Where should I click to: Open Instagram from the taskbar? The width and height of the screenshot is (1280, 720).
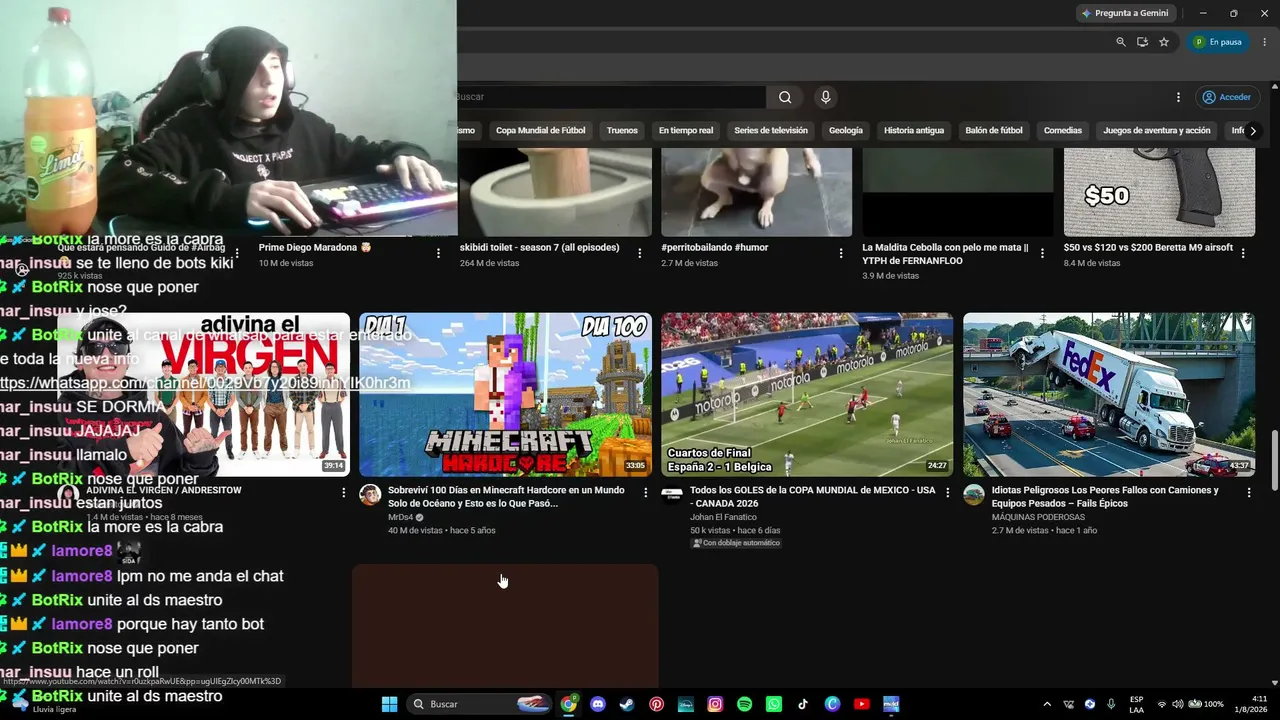[715, 704]
